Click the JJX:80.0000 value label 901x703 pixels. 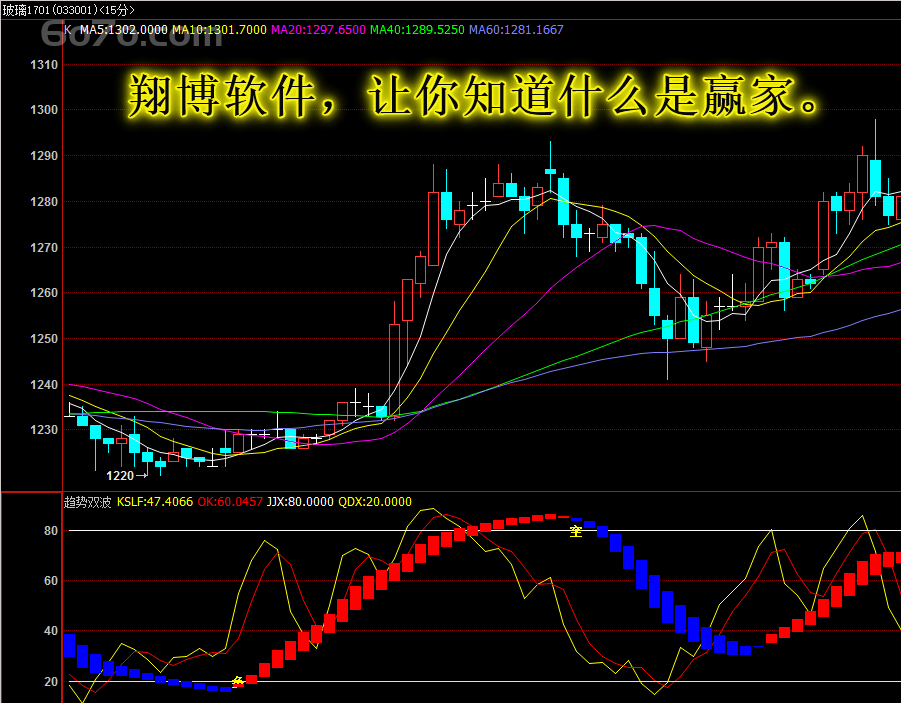(300, 502)
